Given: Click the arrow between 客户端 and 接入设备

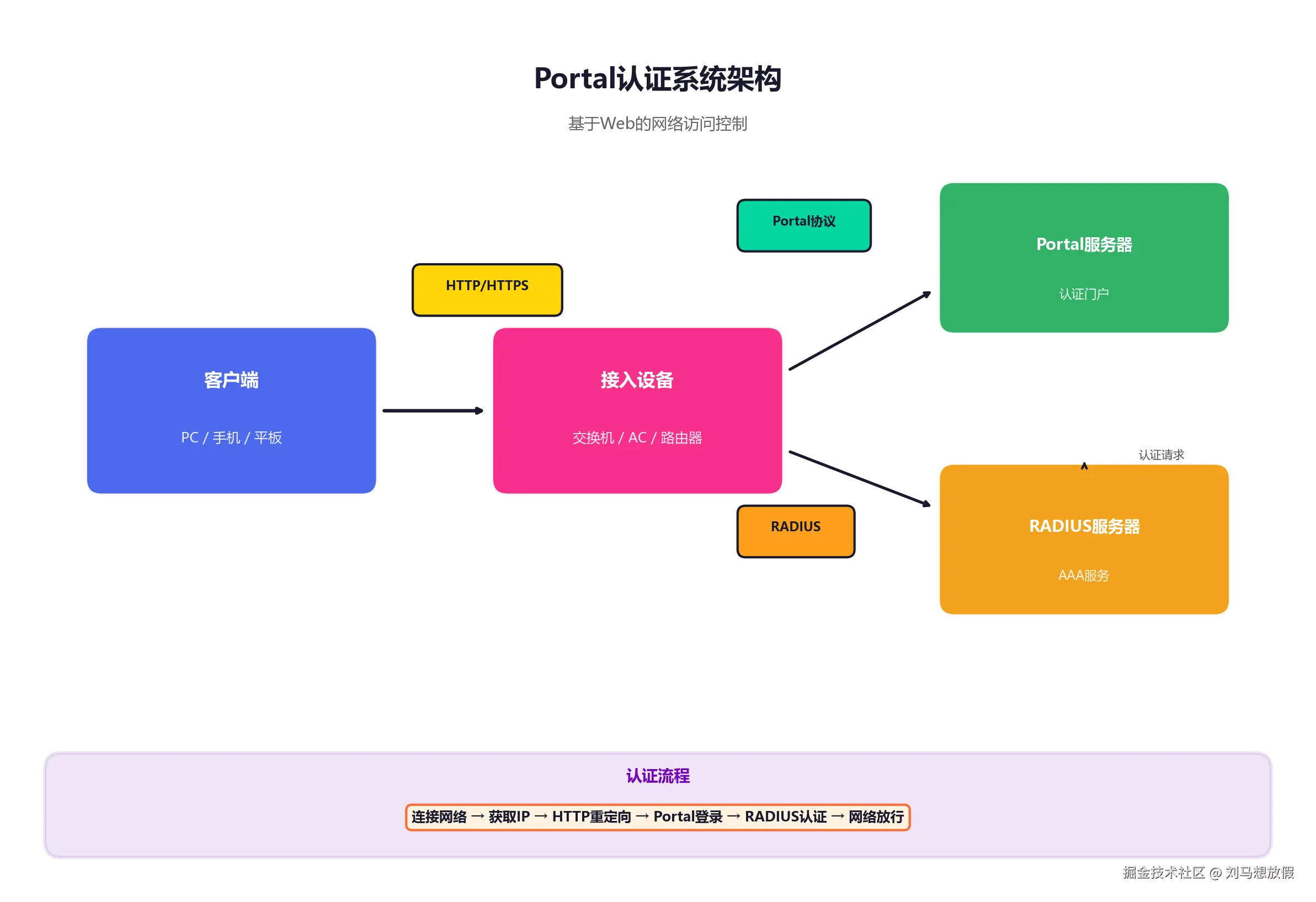Looking at the screenshot, I should coord(433,410).
